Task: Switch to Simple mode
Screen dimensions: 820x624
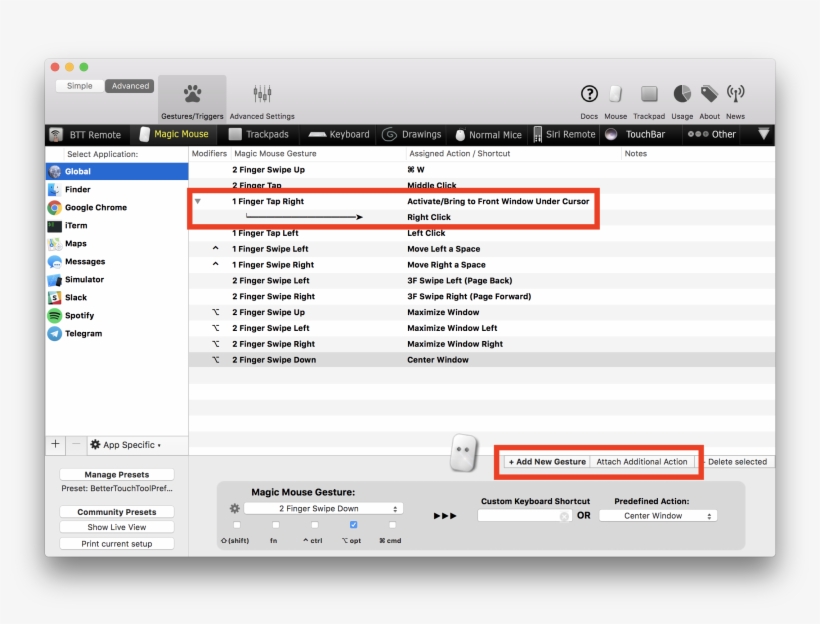Action: tap(79, 86)
